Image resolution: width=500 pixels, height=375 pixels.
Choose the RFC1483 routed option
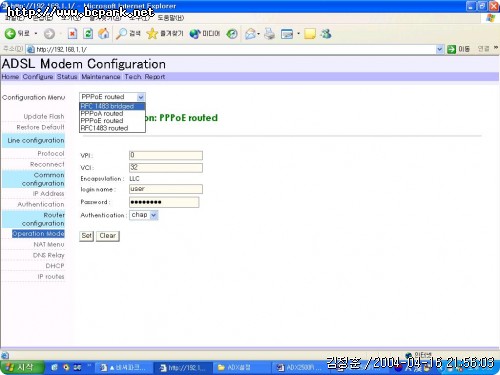pos(112,128)
